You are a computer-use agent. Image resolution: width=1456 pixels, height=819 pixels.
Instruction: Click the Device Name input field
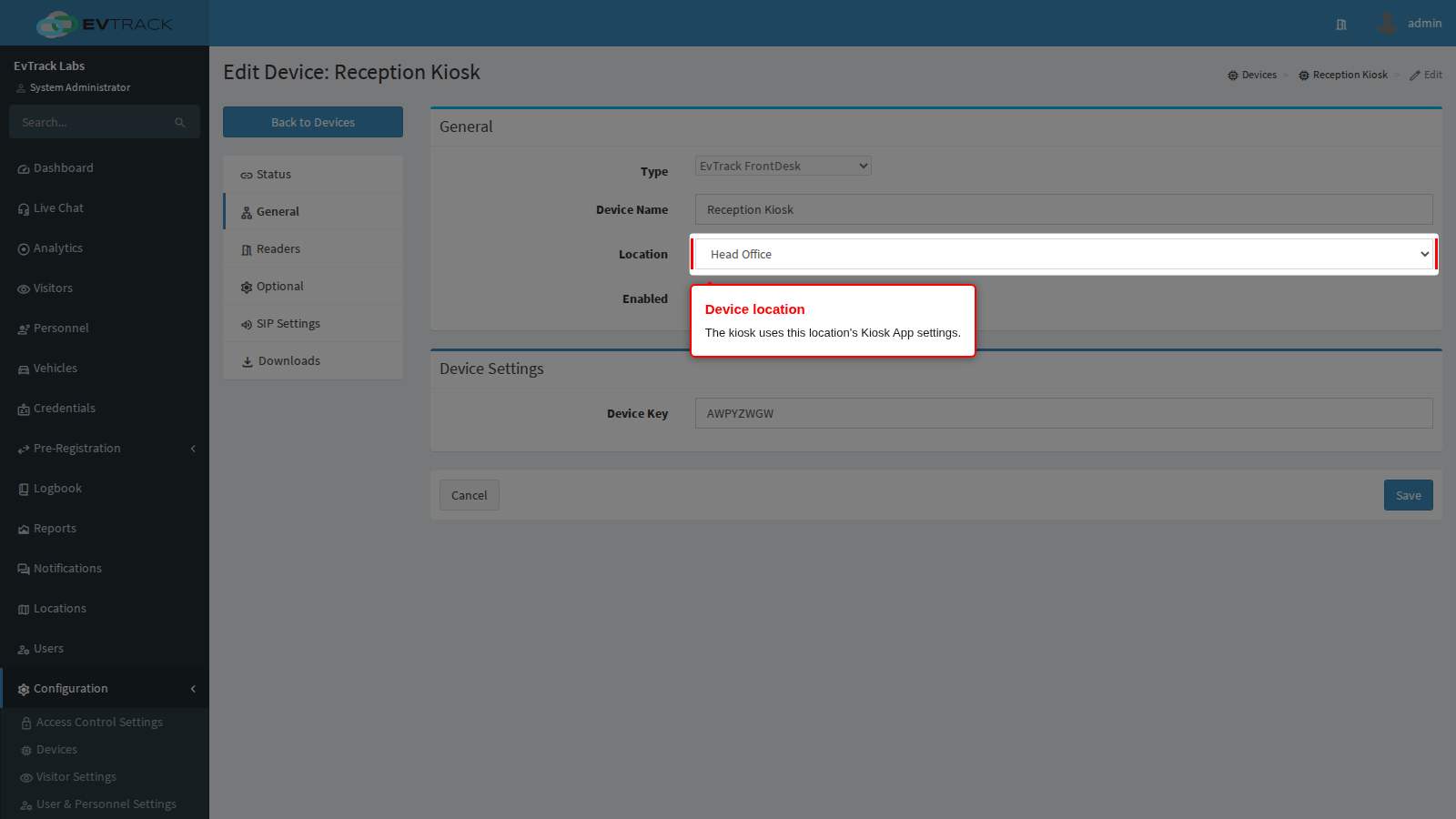tap(1064, 209)
